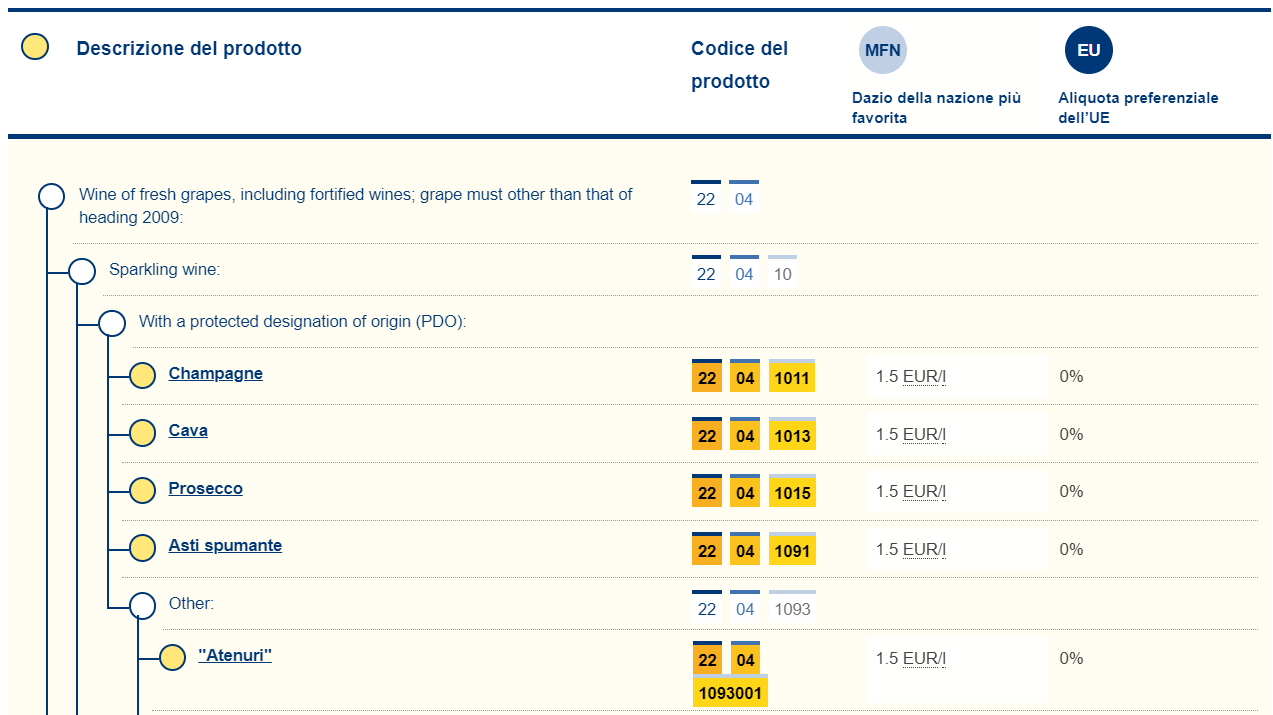Collapse the Wine of fresh grapes node
Image resolution: width=1273 pixels, height=715 pixels.
click(x=52, y=197)
